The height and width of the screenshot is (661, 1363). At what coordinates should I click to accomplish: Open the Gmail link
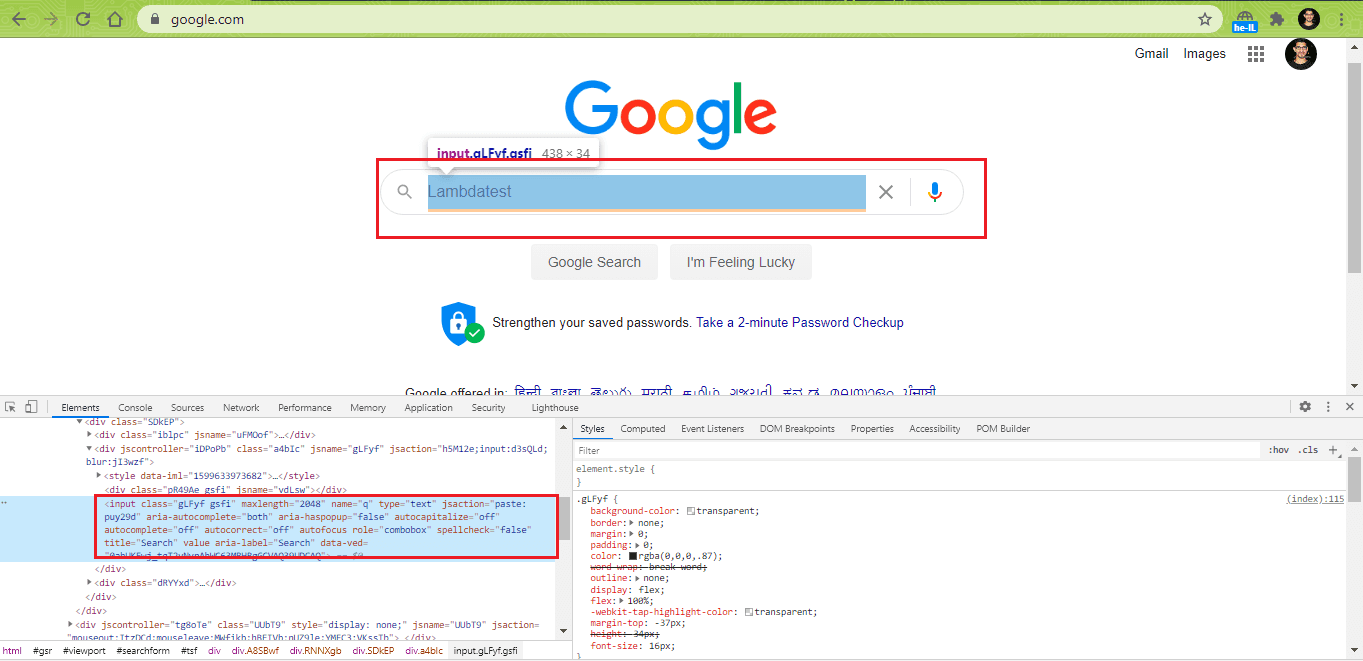point(1151,54)
